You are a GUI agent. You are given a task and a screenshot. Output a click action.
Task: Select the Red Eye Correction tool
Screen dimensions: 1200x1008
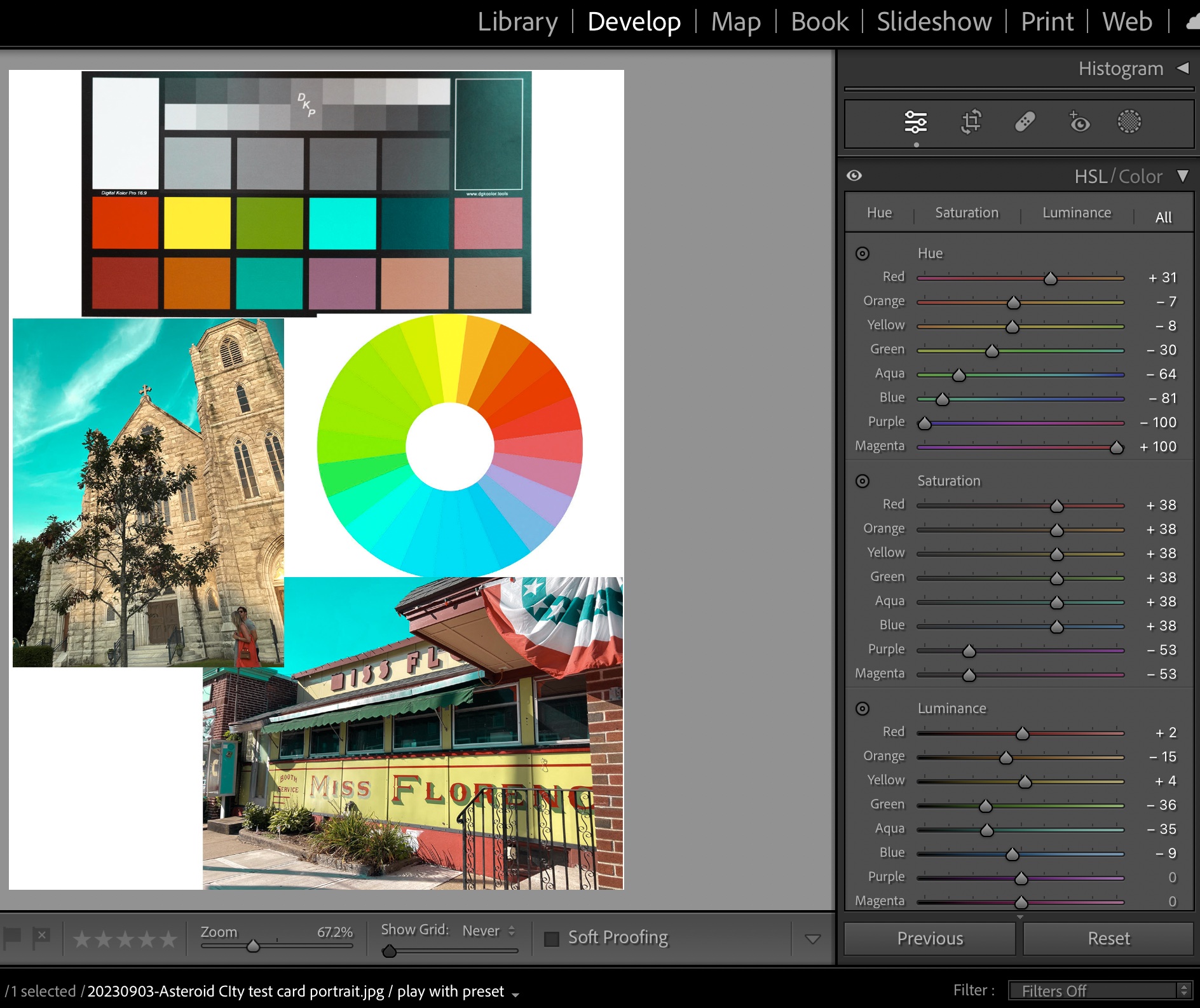(1079, 121)
